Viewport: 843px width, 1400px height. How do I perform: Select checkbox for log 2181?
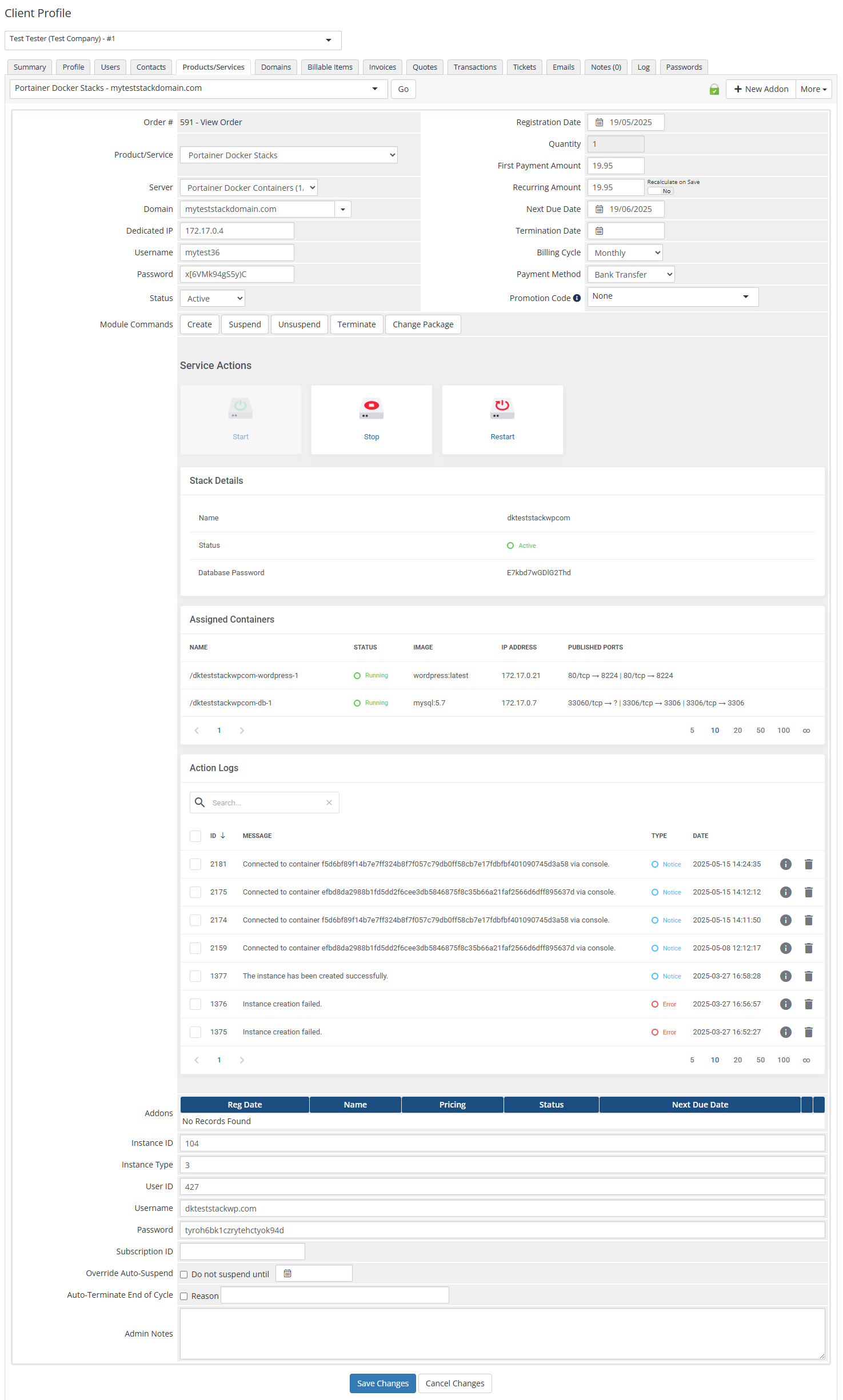pos(195,864)
